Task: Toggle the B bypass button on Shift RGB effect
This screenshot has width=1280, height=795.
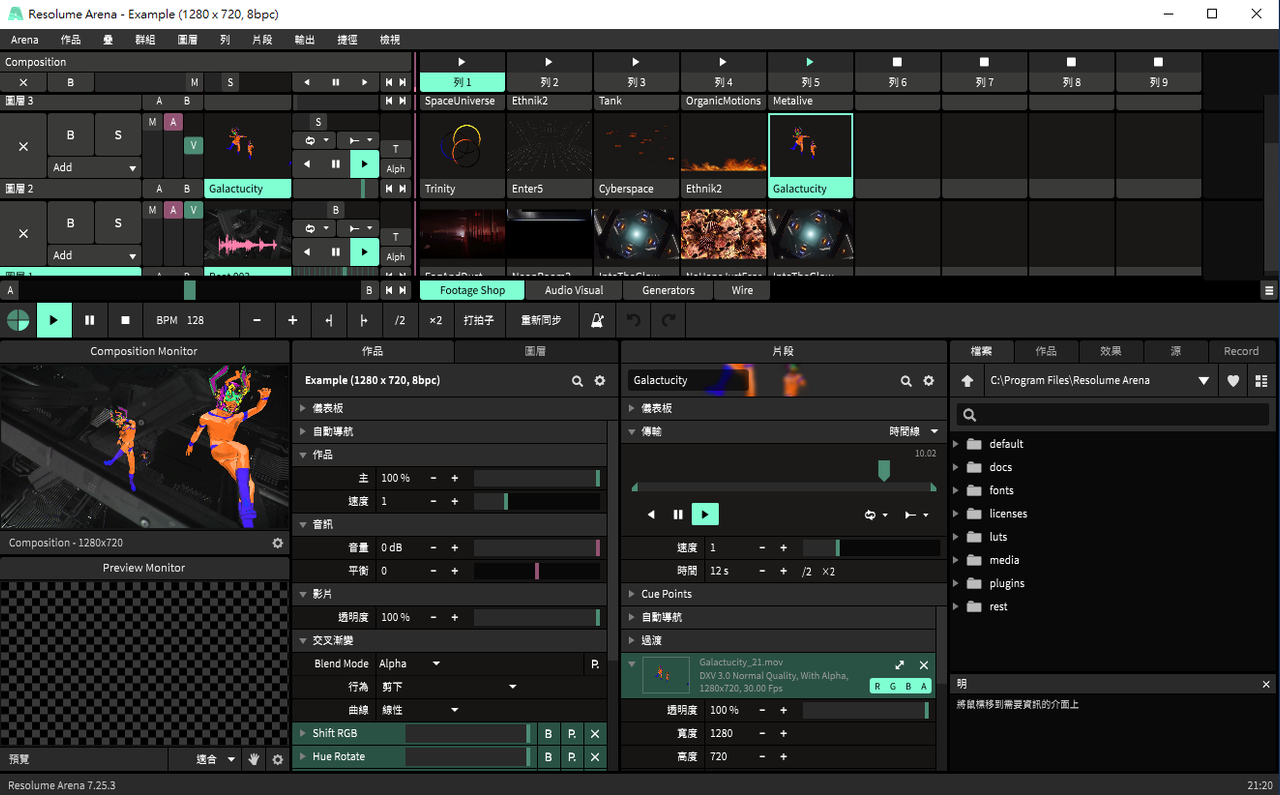Action: click(x=548, y=733)
